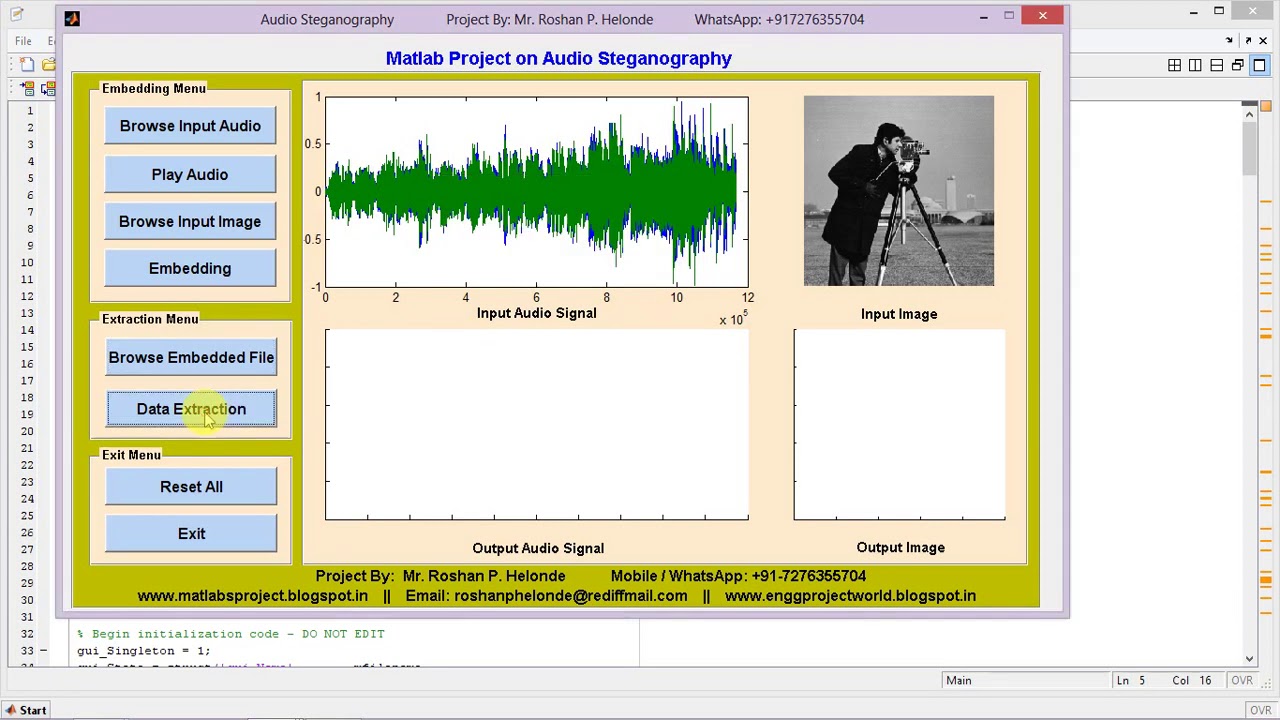This screenshot has height=720, width=1280.
Task: Click the 'Input Image' label
Action: pos(899,314)
